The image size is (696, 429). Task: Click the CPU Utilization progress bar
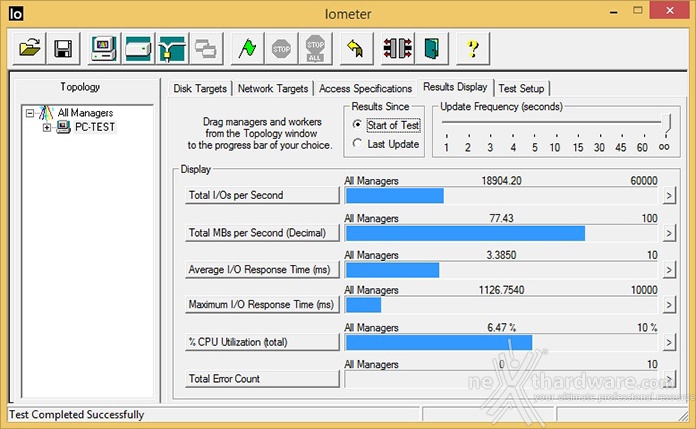pyautogui.click(x=501, y=342)
